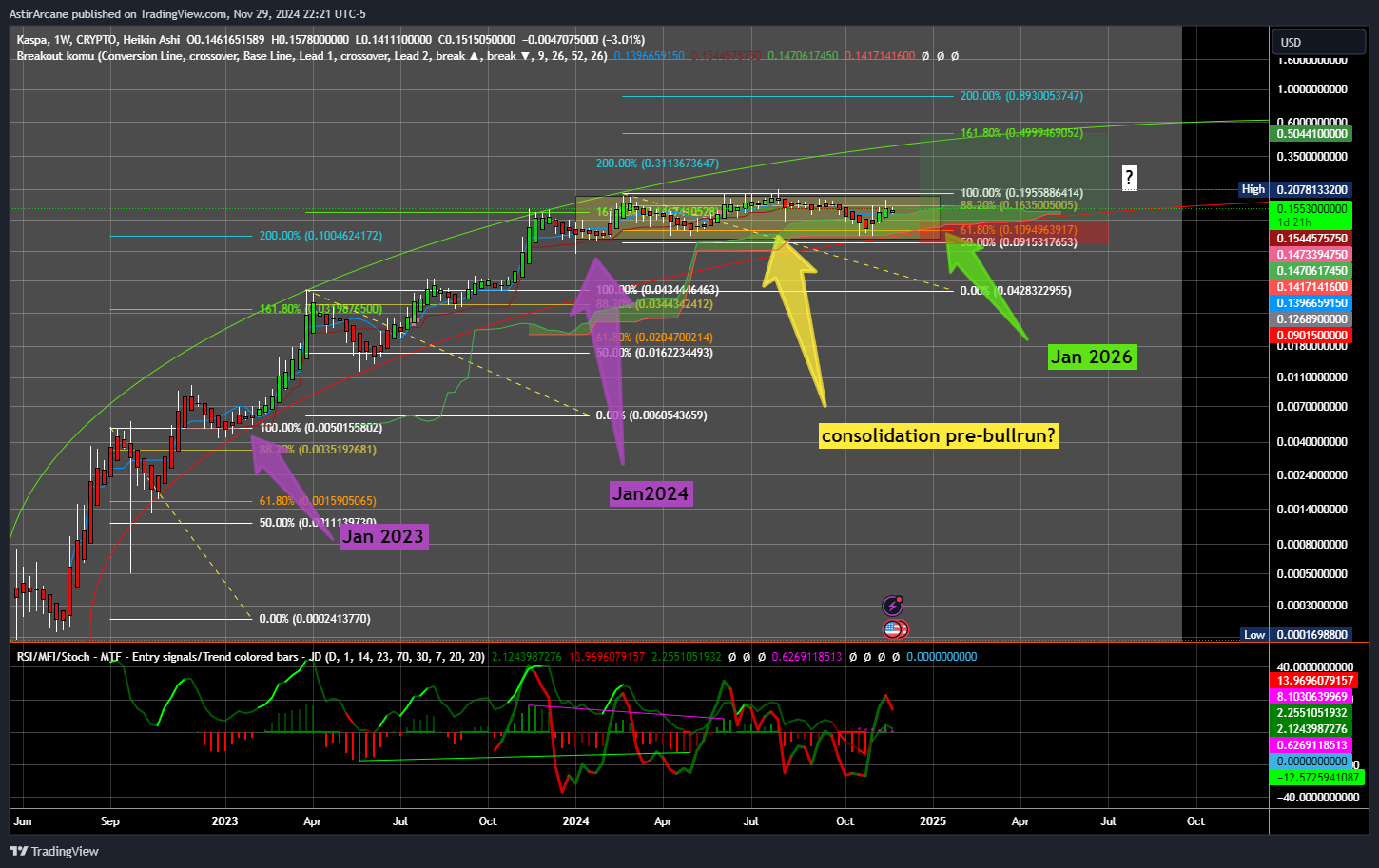Click the 200.00% (0.1004624172) Fibonacci label

(320, 236)
